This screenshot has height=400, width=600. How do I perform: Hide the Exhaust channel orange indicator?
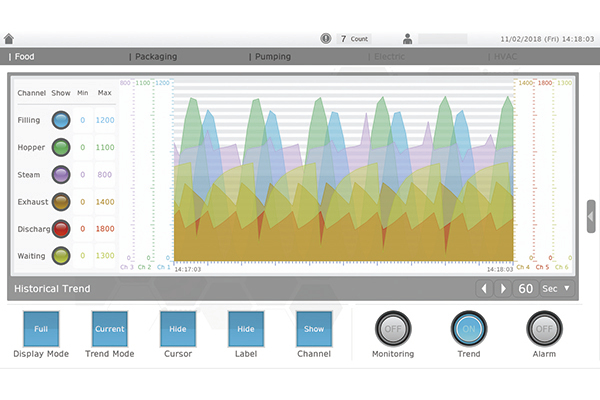61,202
